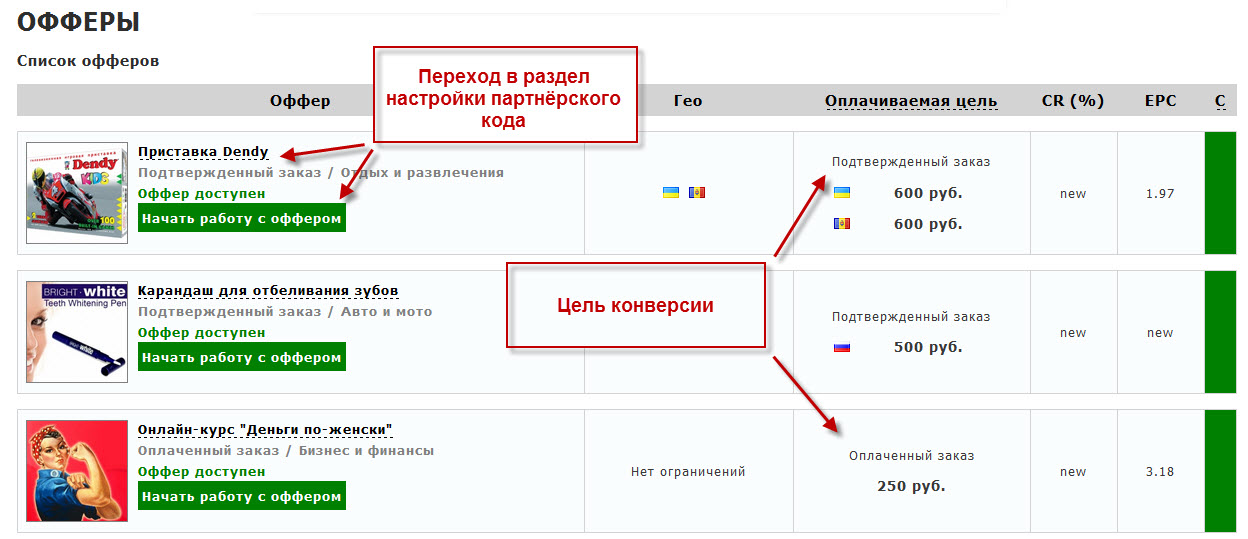Image resolution: width=1248 pixels, height=539 pixels.
Task: Click the "Оплачиваемая цель" column header
Action: [910, 101]
